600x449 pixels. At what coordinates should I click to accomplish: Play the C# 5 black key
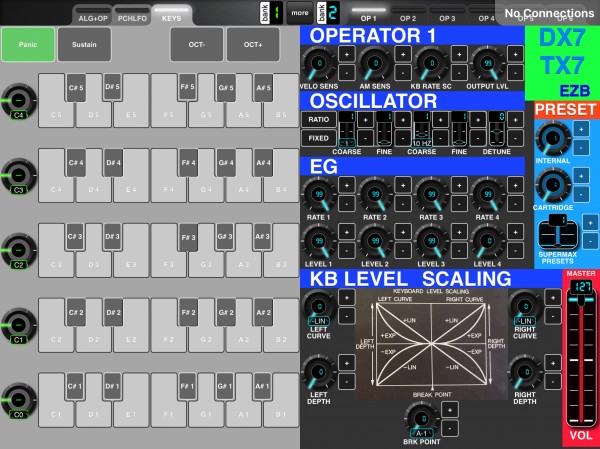(76, 88)
